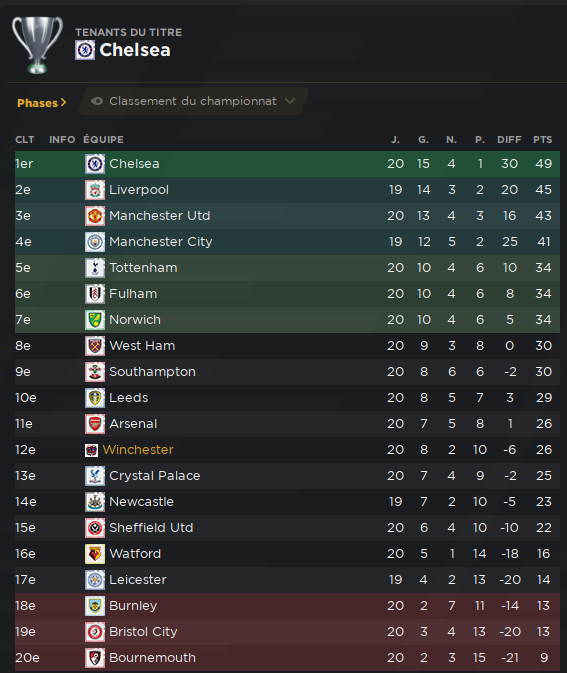Open the Manchester City team link

tap(161, 242)
